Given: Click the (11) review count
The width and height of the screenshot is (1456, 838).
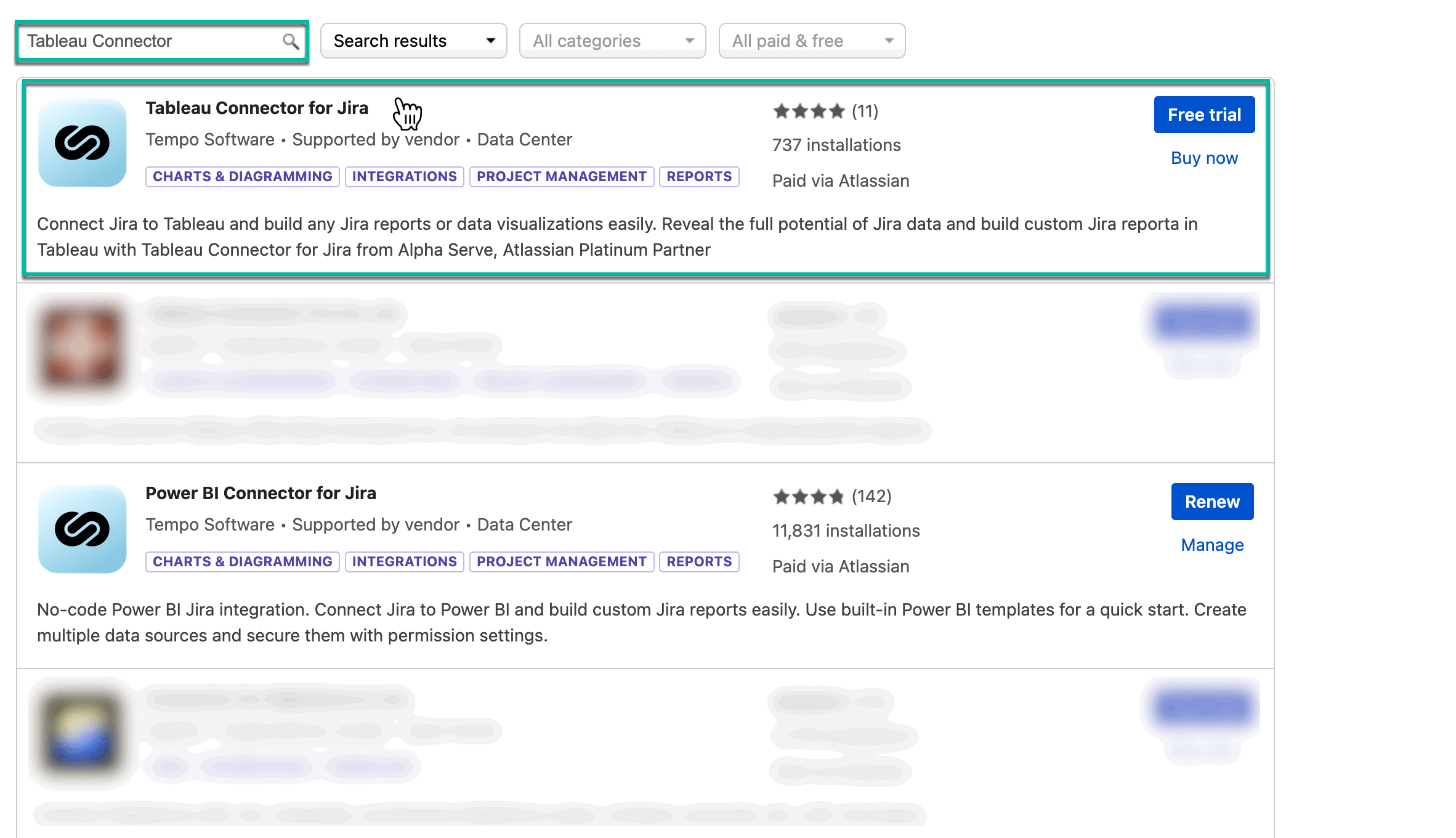Looking at the screenshot, I should (x=865, y=112).
